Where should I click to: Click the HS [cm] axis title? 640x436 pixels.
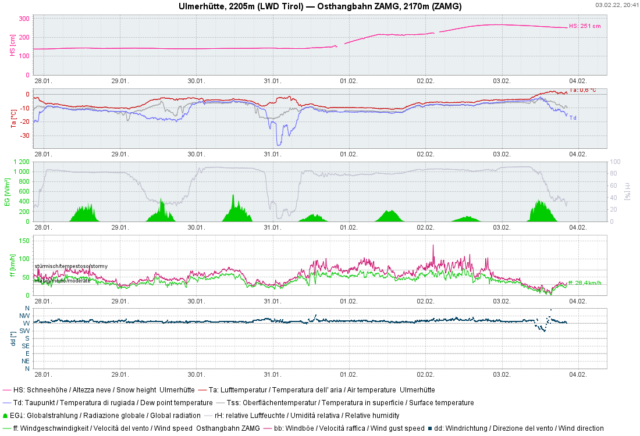coord(13,45)
